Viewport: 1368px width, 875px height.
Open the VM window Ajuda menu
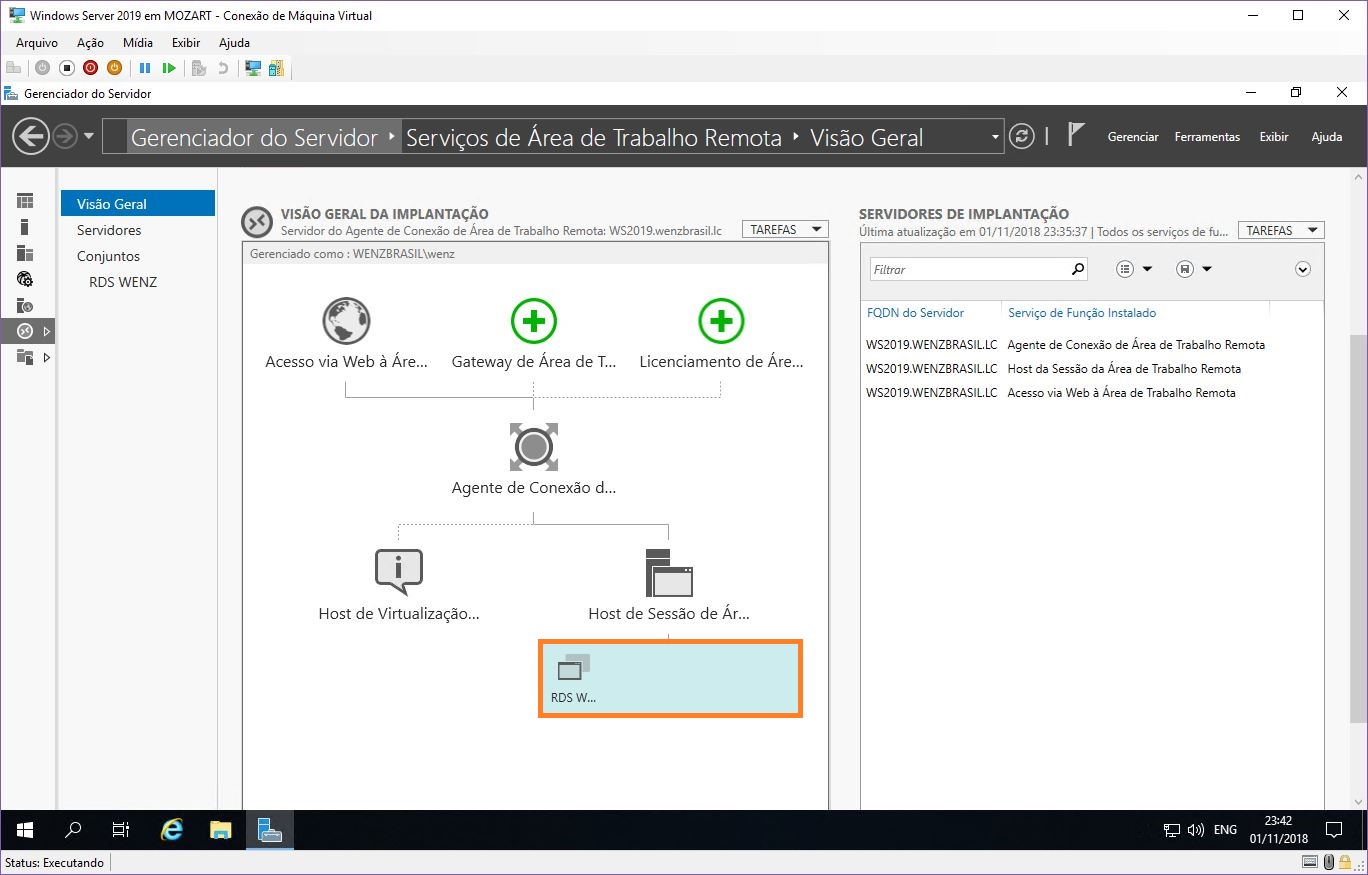pyautogui.click(x=234, y=43)
